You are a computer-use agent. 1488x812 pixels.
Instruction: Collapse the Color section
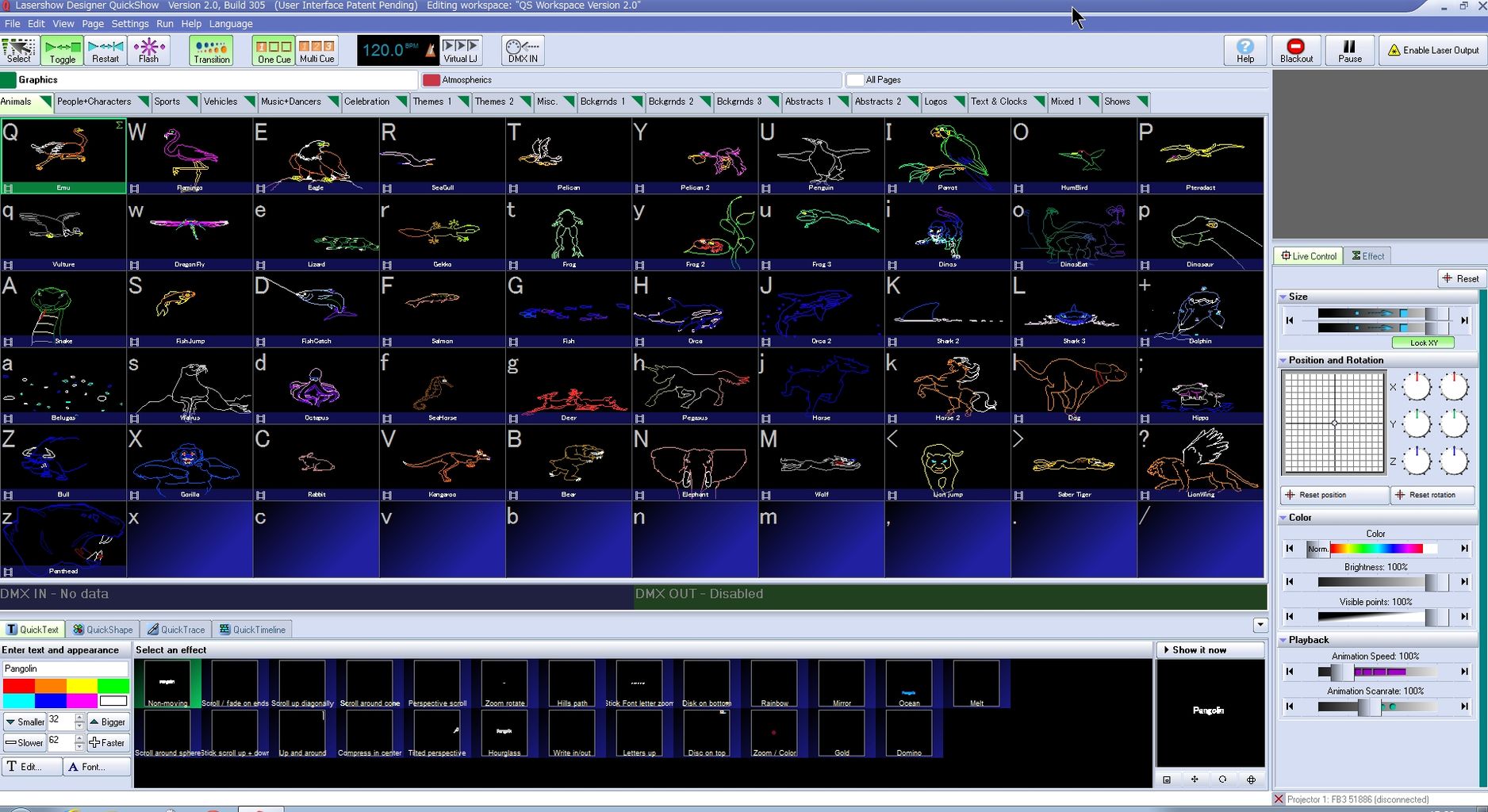click(x=1283, y=518)
